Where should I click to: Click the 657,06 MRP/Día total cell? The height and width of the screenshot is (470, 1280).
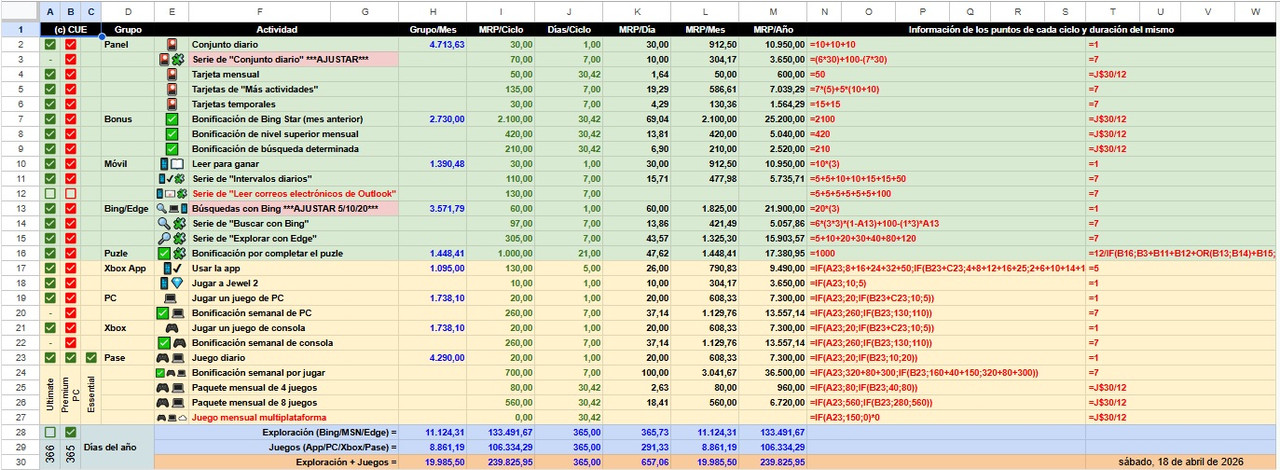[x=637, y=462]
